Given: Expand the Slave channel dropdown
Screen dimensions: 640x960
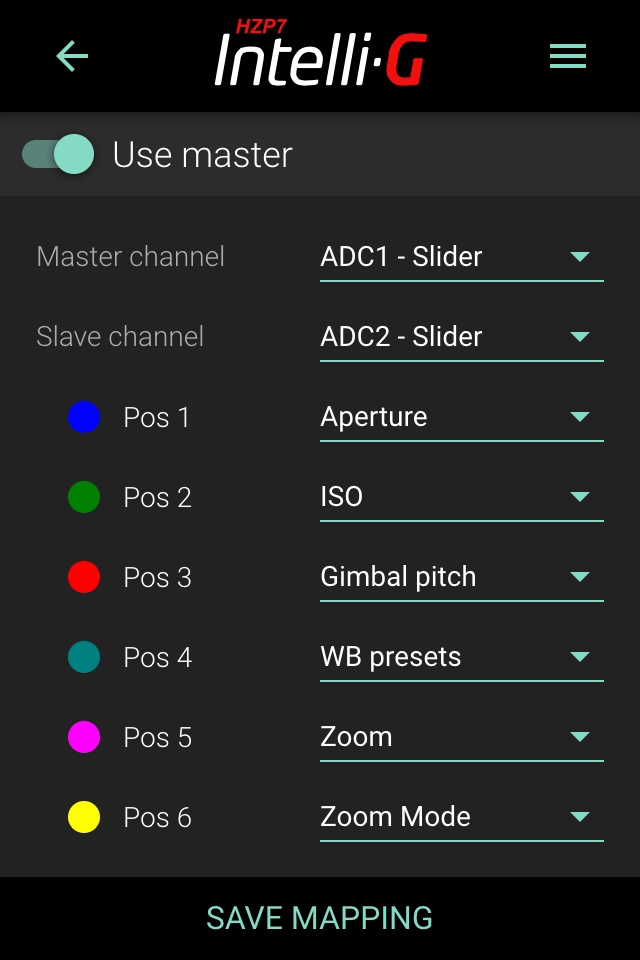Looking at the screenshot, I should (461, 337).
